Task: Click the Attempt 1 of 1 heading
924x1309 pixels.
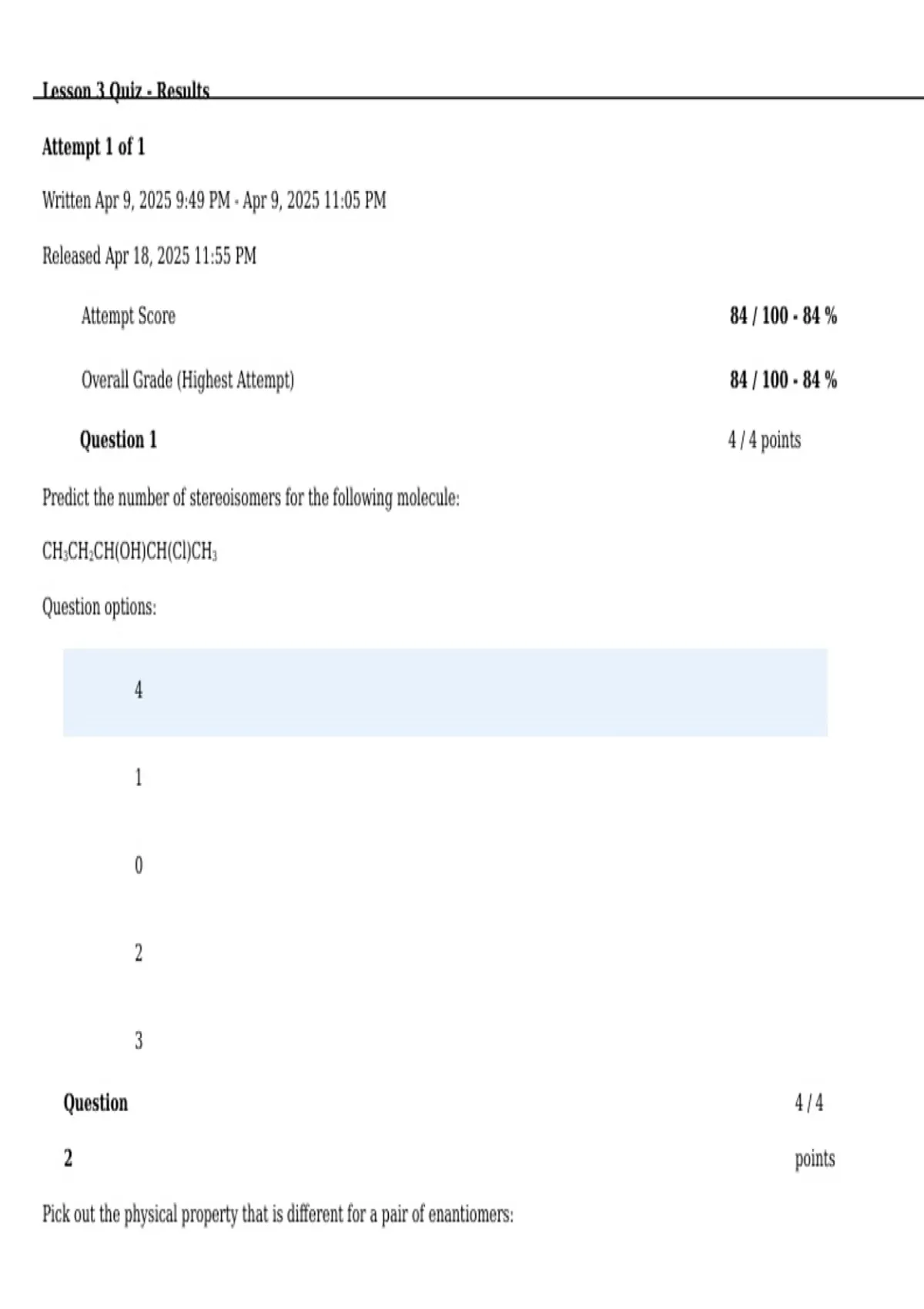Action: click(x=93, y=146)
